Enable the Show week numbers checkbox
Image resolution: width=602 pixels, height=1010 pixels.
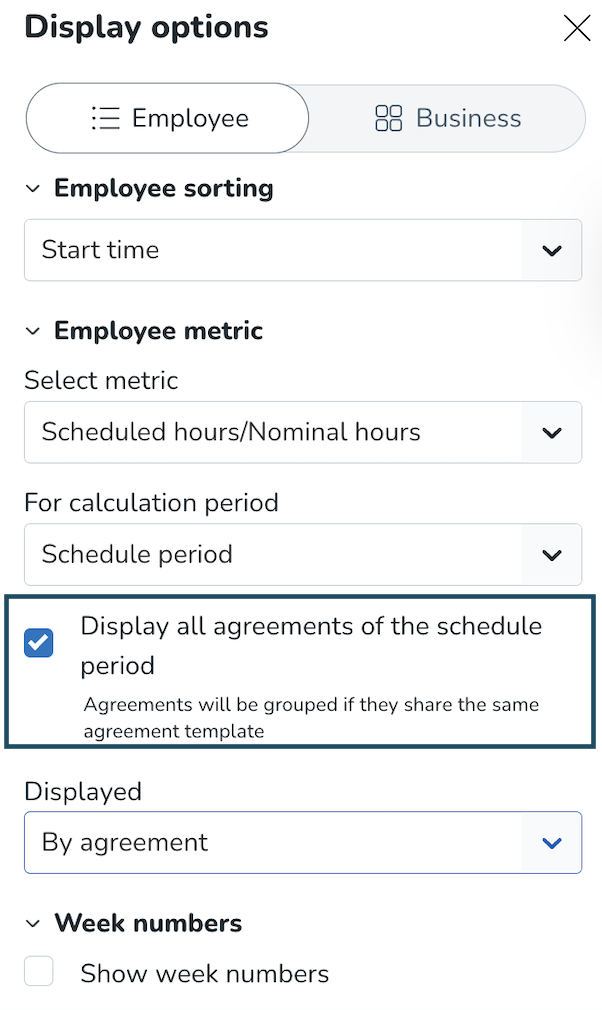coord(39,972)
